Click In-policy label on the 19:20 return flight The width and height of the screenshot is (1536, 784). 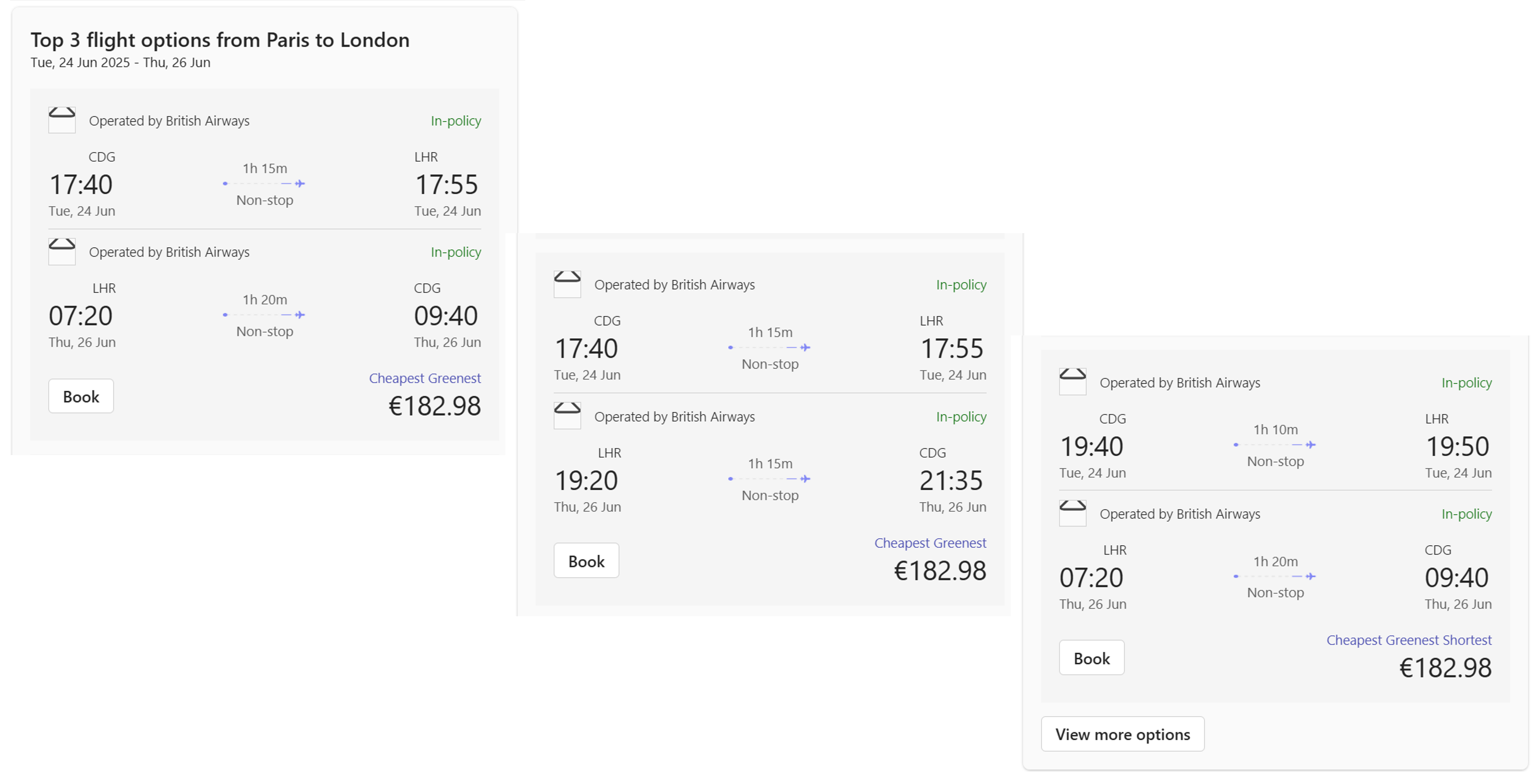961,417
